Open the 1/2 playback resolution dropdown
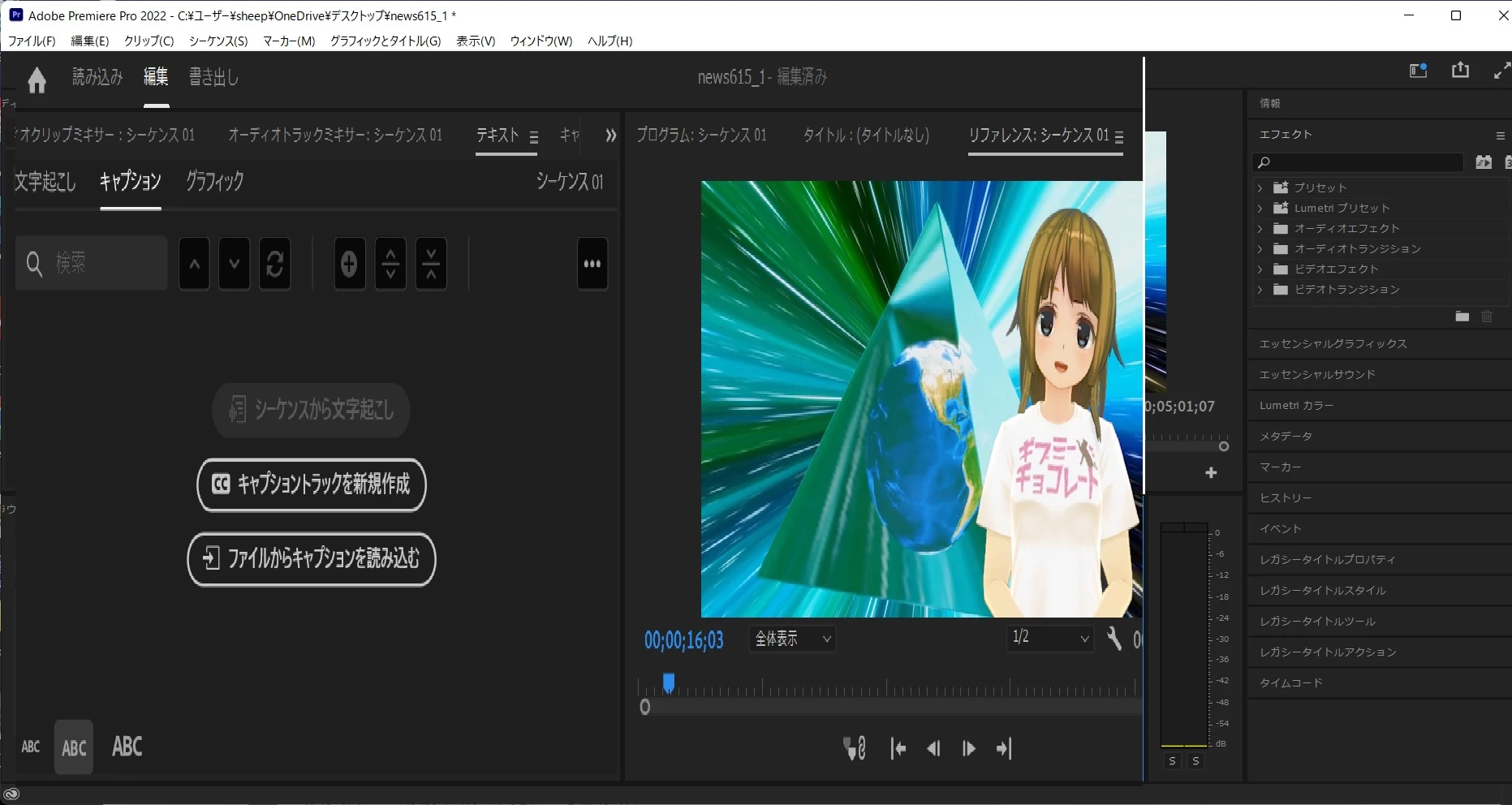Screen dimensions: 1512x805 1049,638
